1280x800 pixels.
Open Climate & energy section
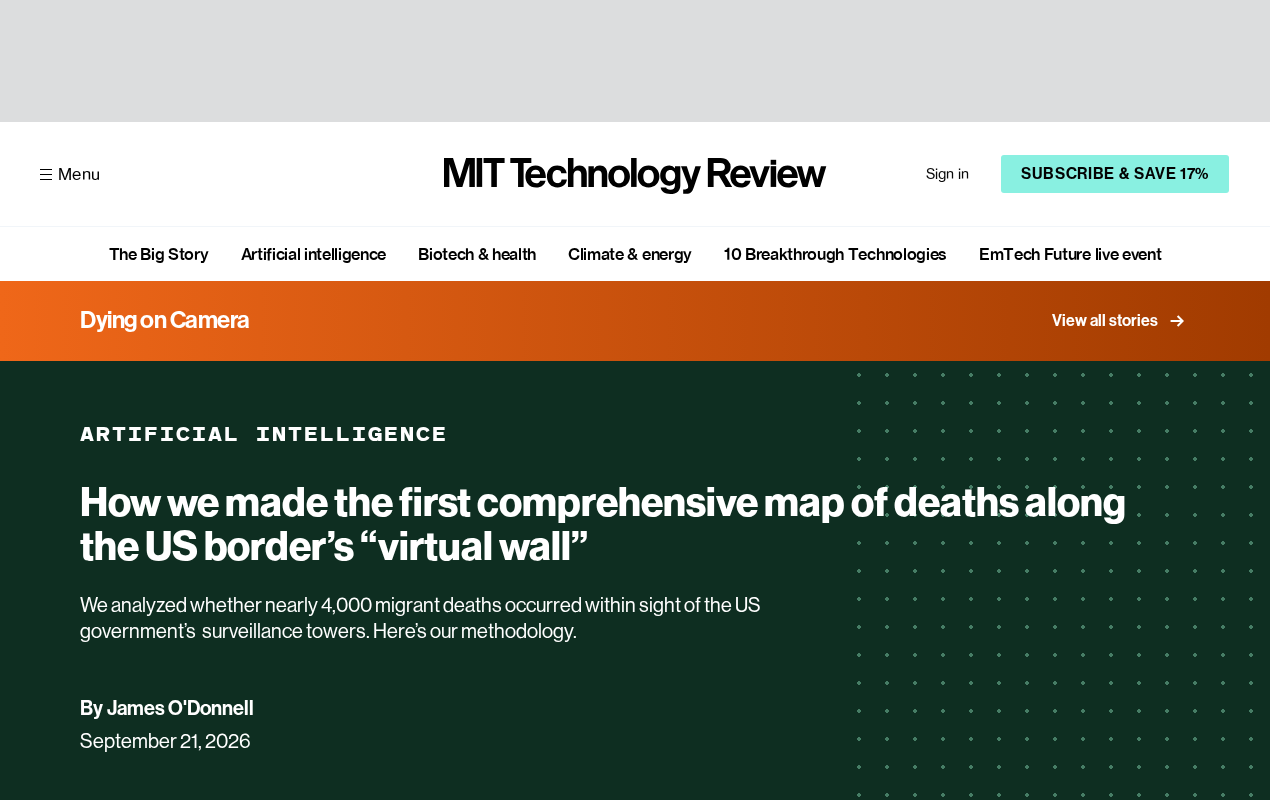point(630,254)
